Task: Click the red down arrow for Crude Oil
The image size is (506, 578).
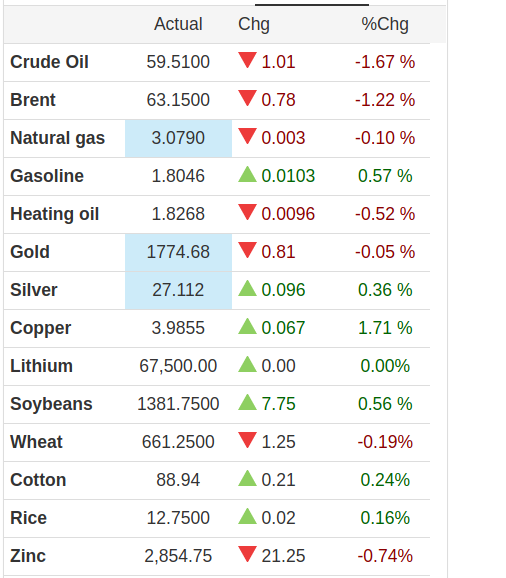Action: click(x=247, y=60)
